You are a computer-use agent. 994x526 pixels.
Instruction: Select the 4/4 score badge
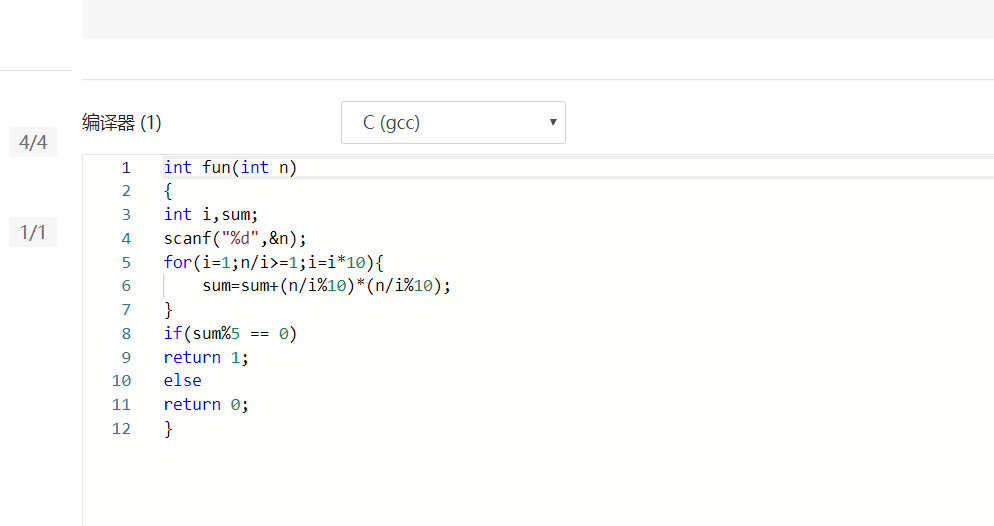point(33,143)
